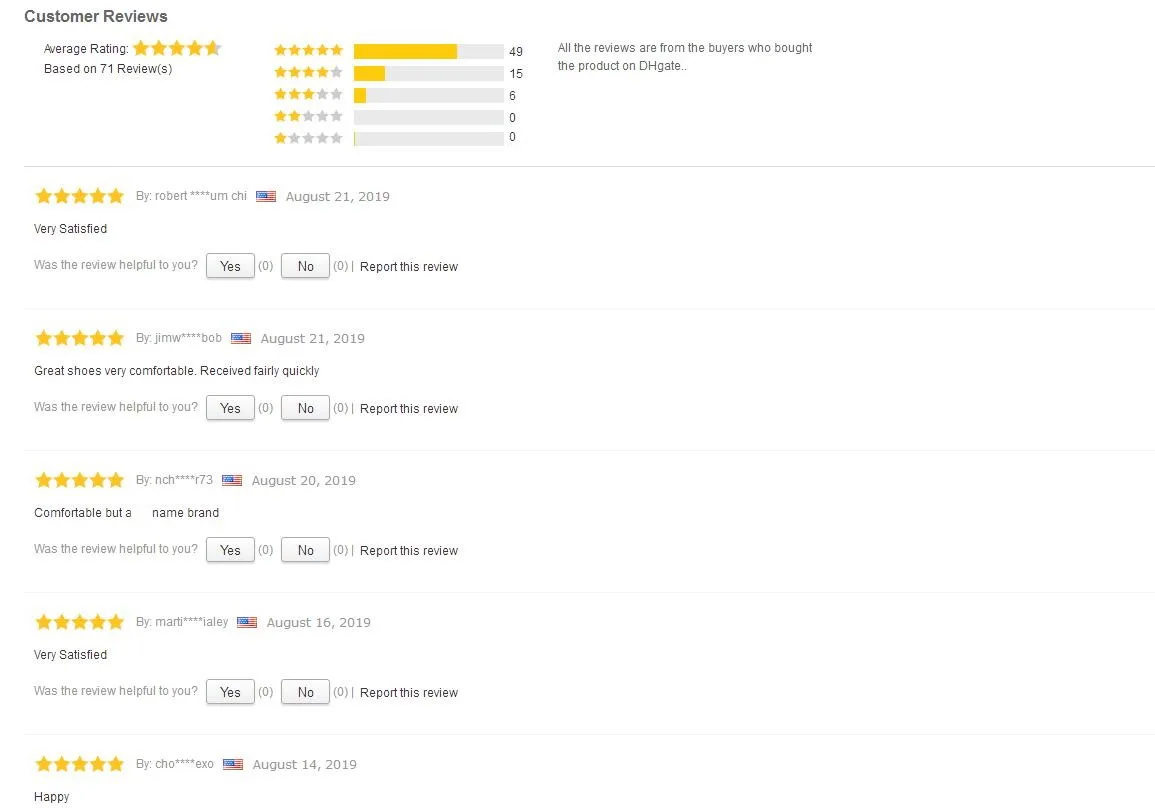Screen dimensions: 1155x808
Task: Click the flag icon next to nch****r73
Action: [x=232, y=480]
